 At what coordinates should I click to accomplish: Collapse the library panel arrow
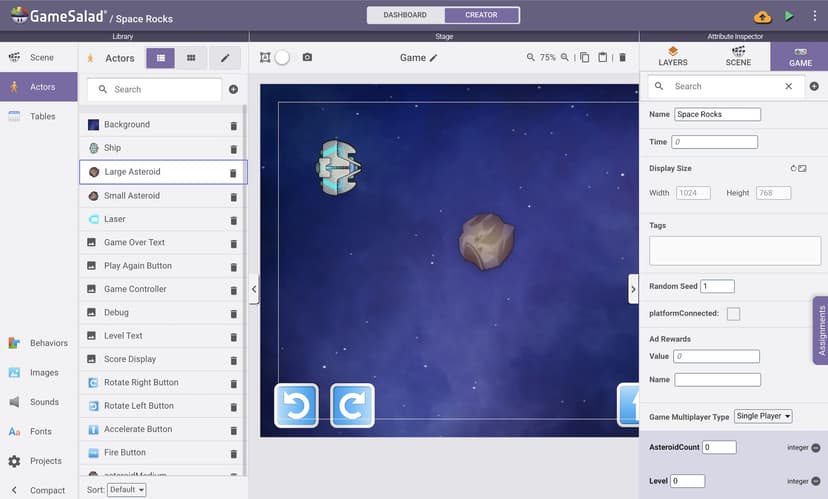point(254,289)
